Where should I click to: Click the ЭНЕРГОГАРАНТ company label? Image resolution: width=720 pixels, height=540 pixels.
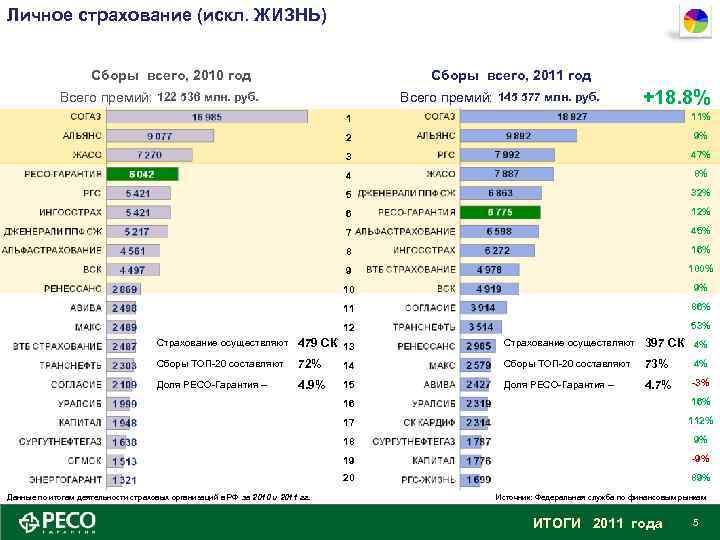tap(65, 480)
